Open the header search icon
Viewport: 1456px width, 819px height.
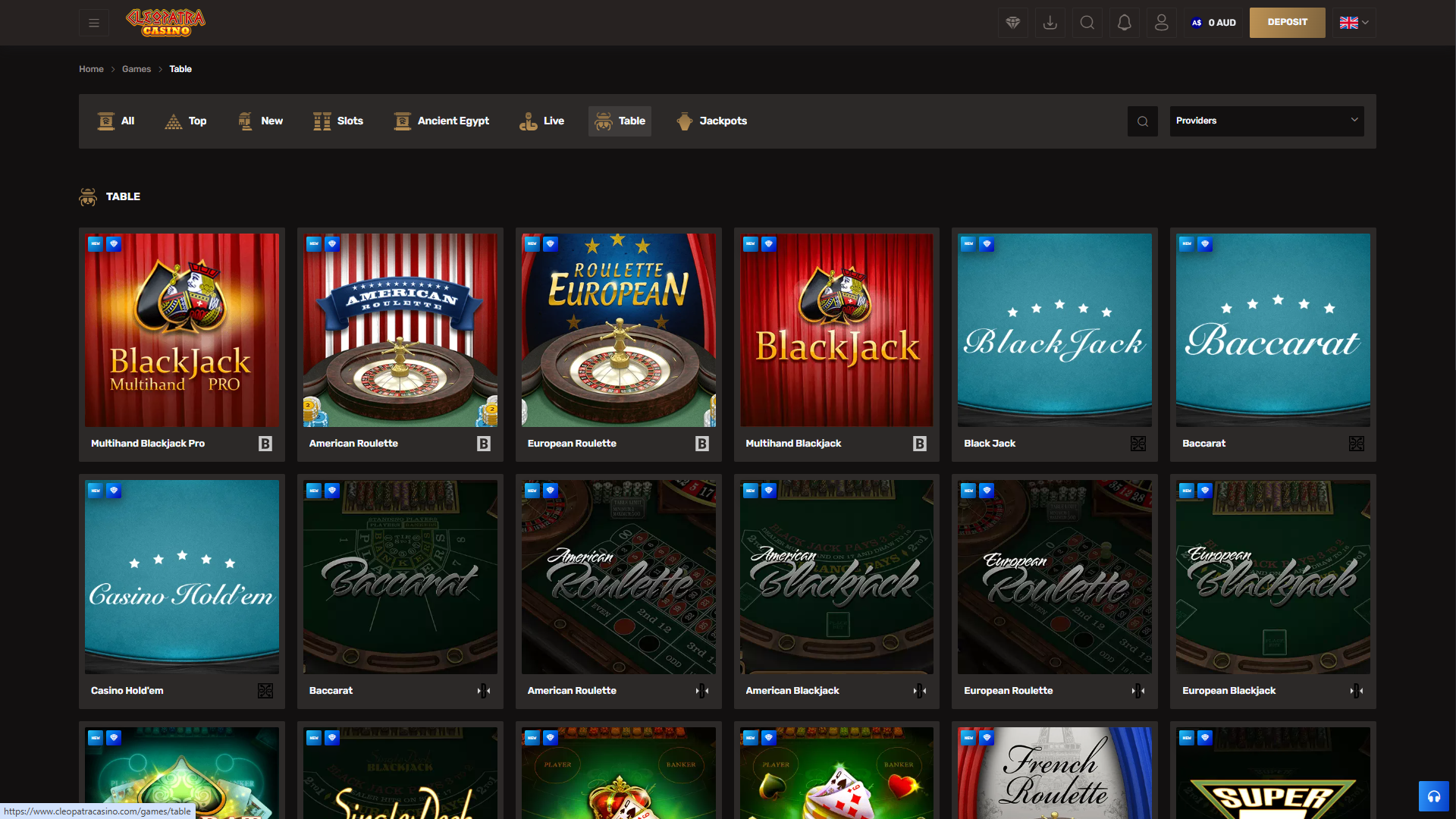point(1087,23)
